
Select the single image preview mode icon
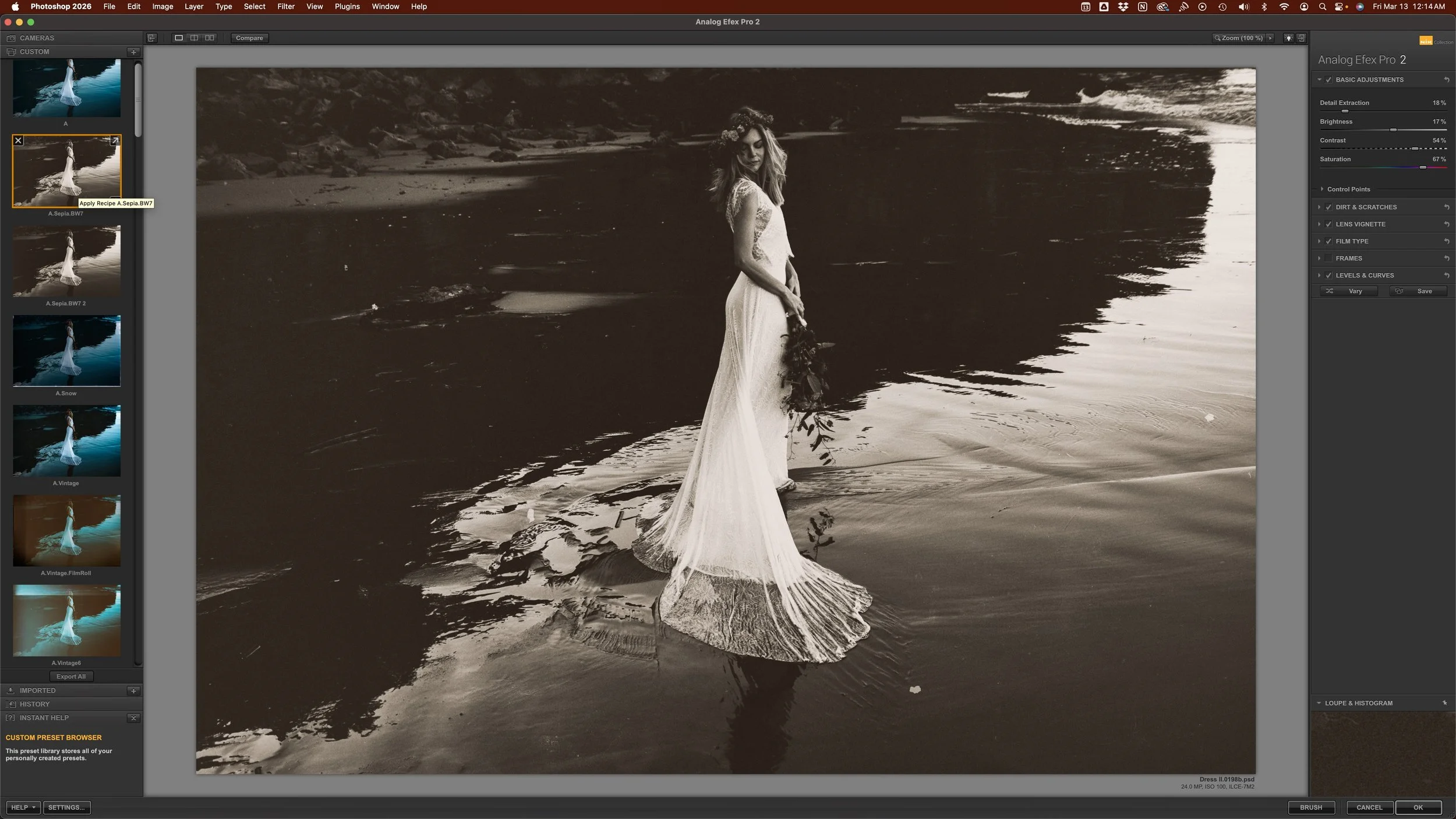point(179,37)
